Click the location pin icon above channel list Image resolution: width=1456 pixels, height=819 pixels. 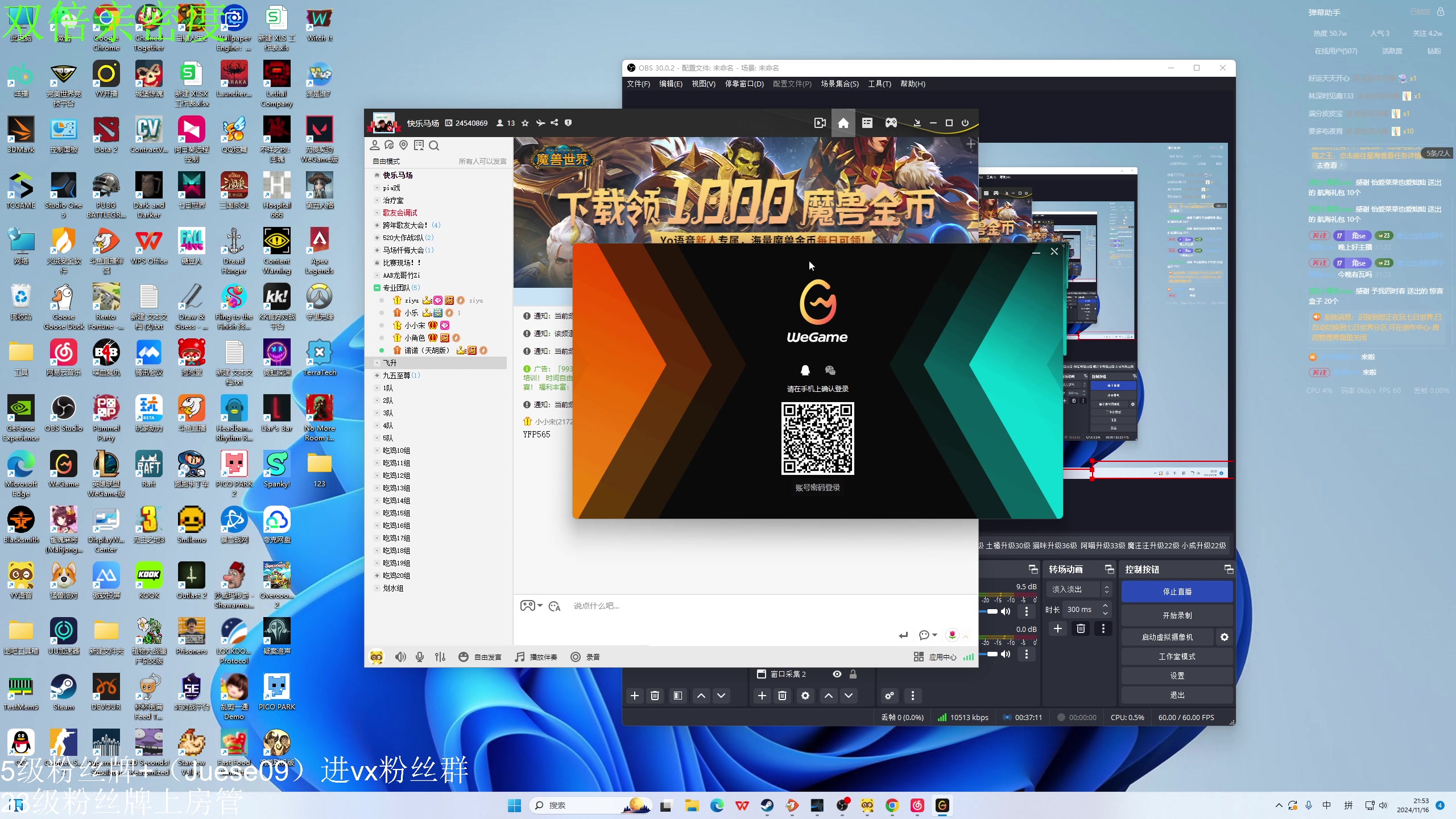[404, 146]
